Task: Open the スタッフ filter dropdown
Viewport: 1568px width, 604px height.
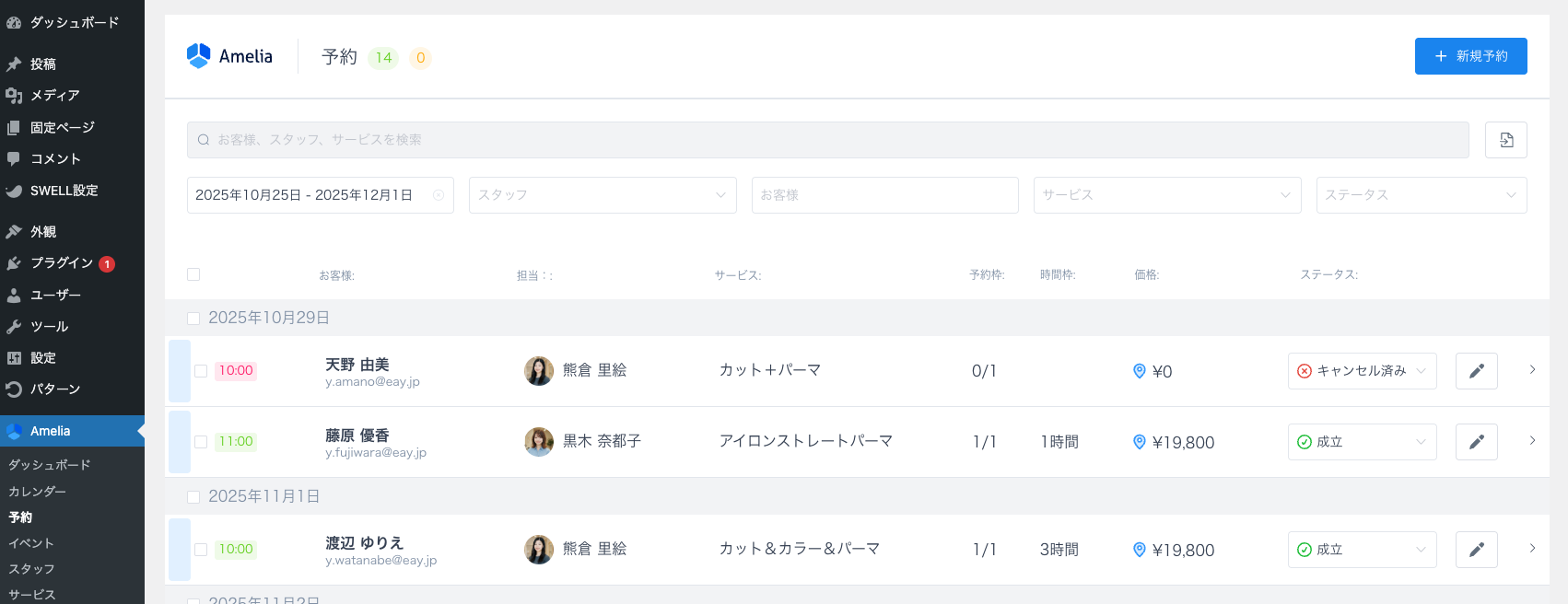Action: click(602, 195)
